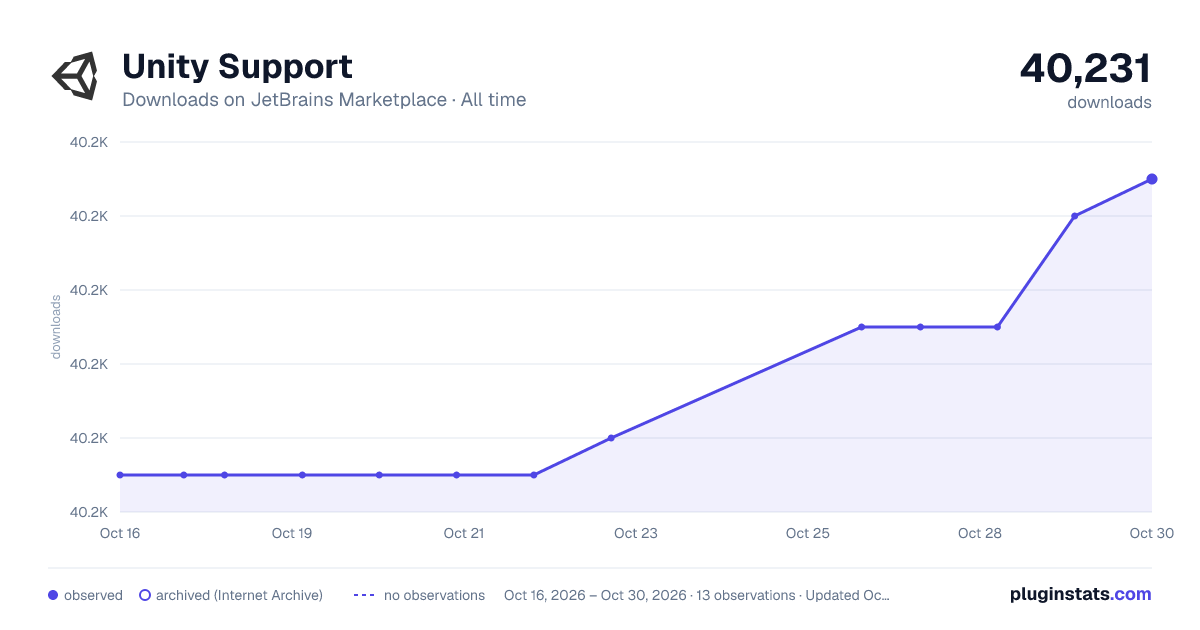
Task: Click the 'downloads' label under 40,231
Action: pos(1109,102)
